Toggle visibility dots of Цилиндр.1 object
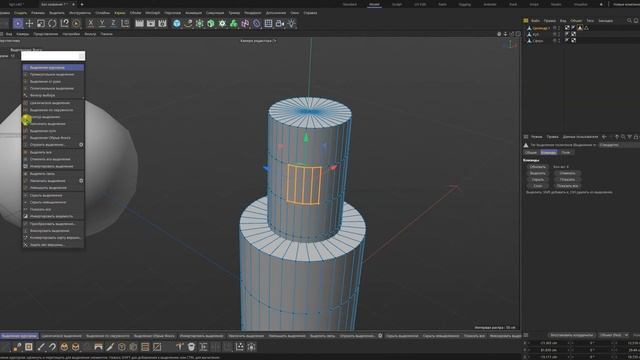 [559, 28]
